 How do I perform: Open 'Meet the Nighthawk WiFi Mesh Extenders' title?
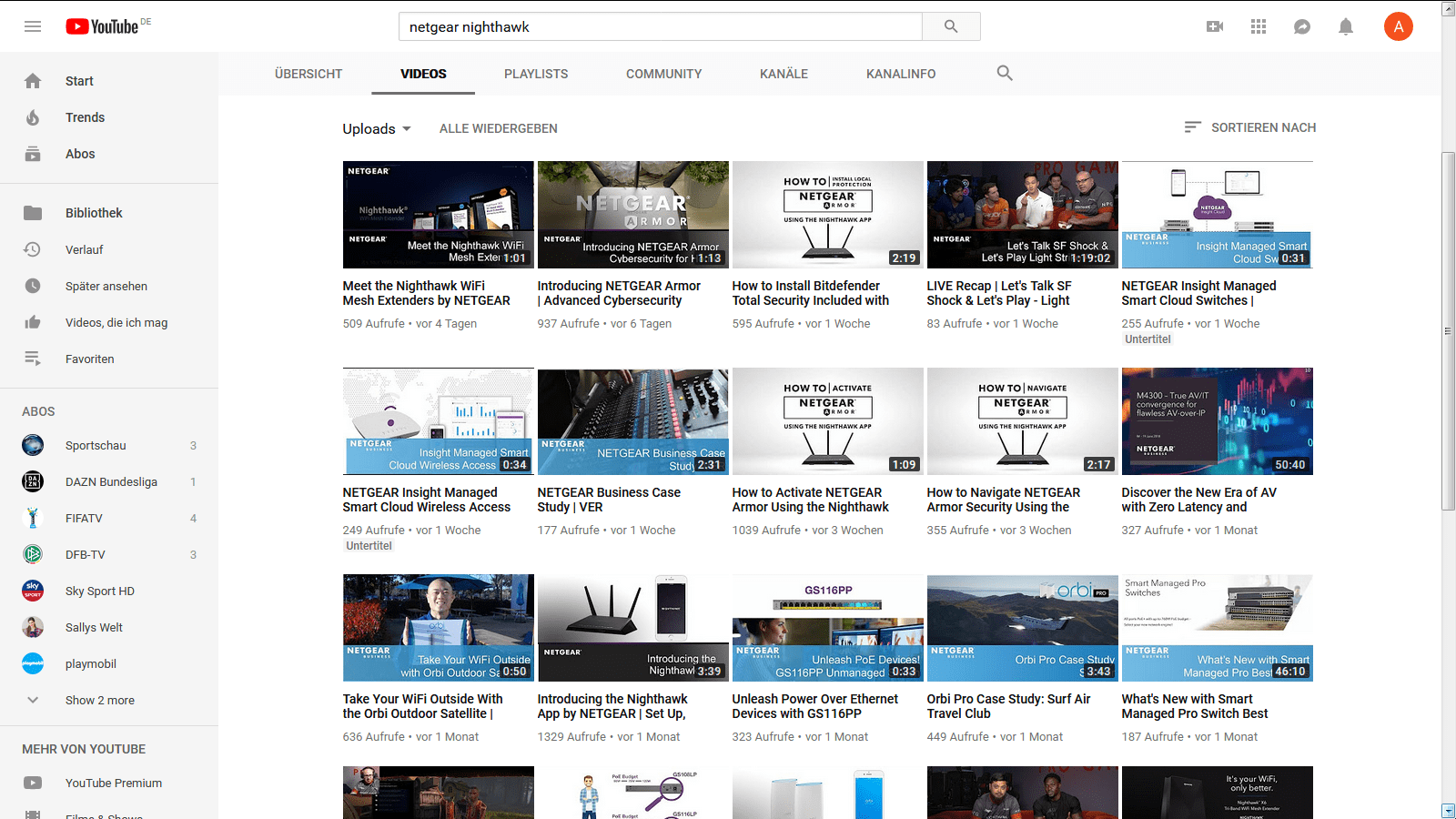click(426, 293)
